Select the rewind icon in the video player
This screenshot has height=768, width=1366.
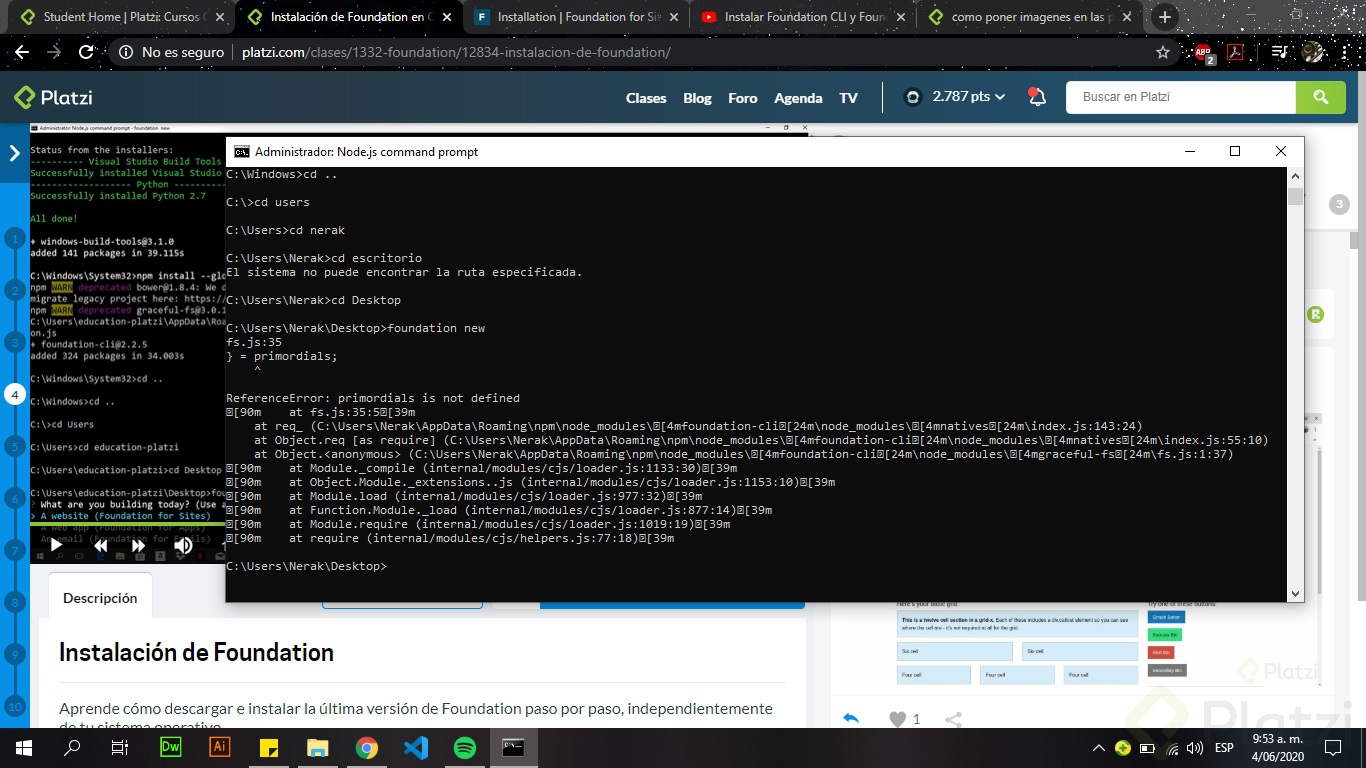tap(100, 545)
